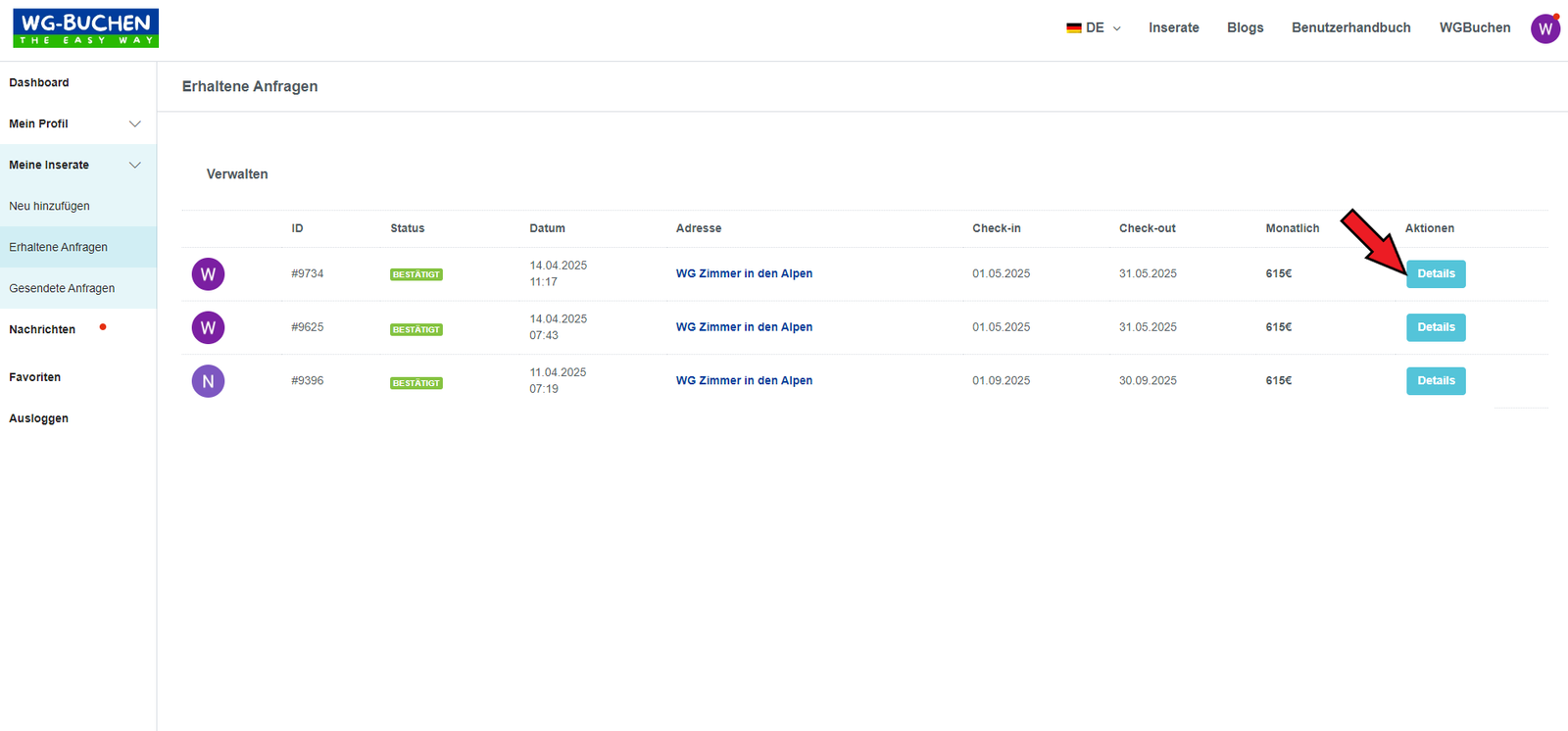1568x731 pixels.
Task: Click Details for request #9625
Action: point(1436,327)
